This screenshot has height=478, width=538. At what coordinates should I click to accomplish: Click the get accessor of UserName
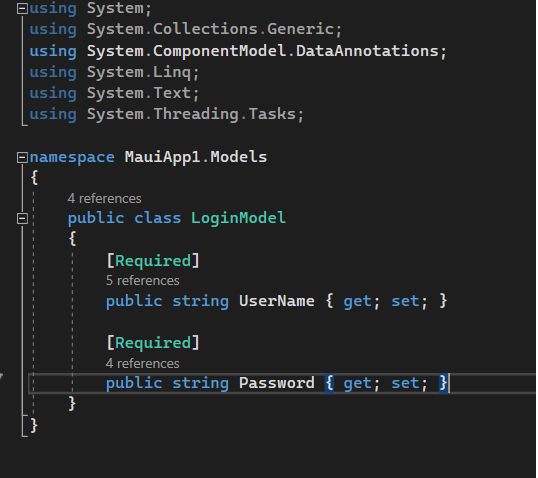point(357,302)
